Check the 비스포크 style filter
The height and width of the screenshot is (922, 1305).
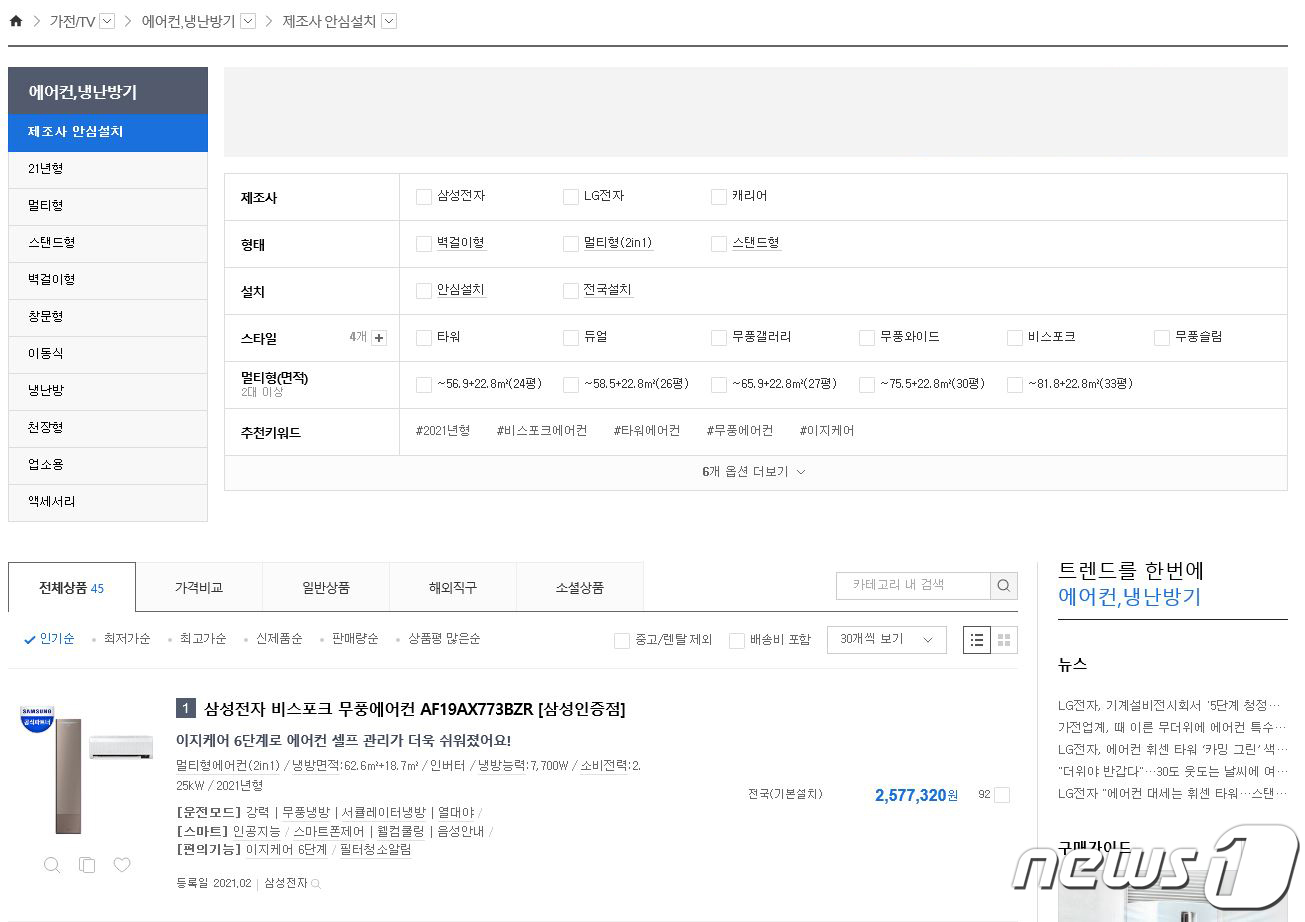tap(1015, 338)
